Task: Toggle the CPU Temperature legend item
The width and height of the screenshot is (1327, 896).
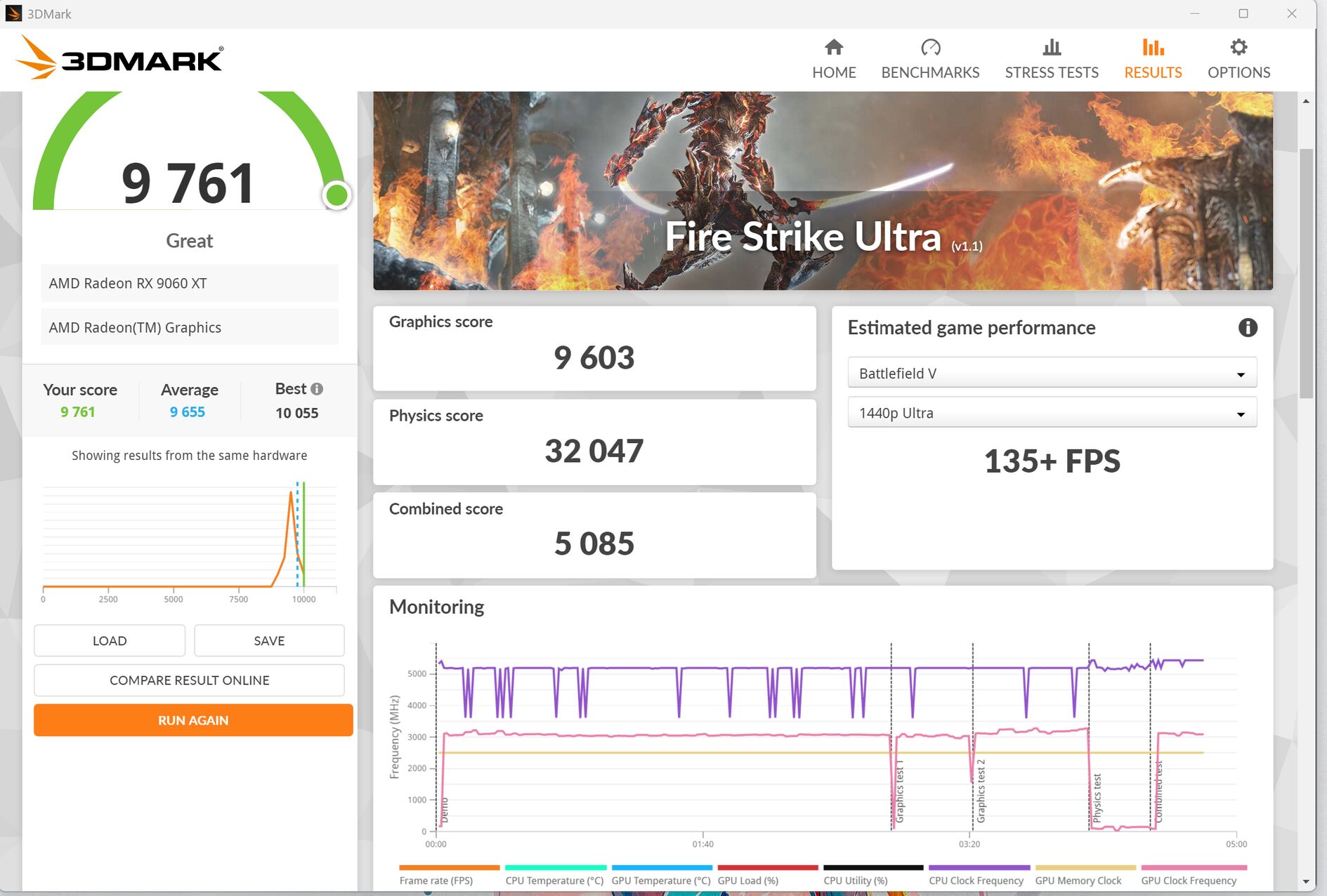Action: point(555,875)
